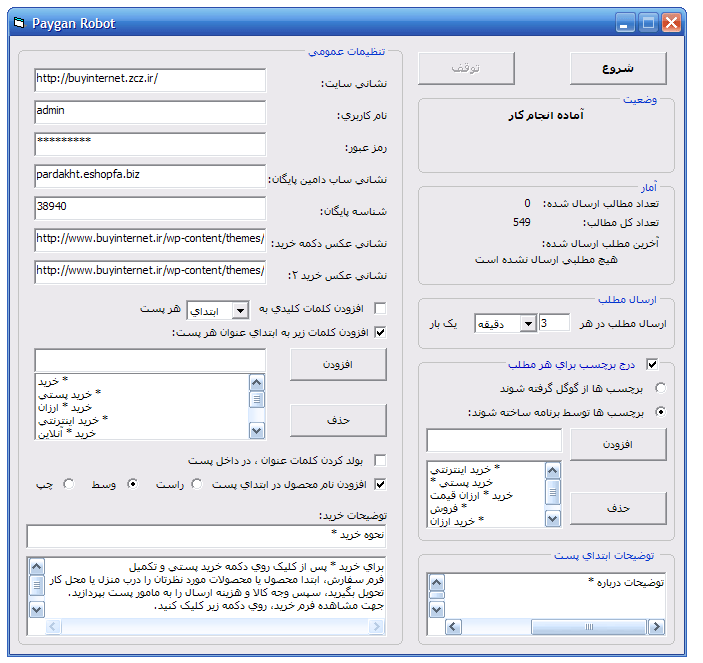The image size is (703, 663).
Task: Click the شروع (start) button
Action: [618, 69]
